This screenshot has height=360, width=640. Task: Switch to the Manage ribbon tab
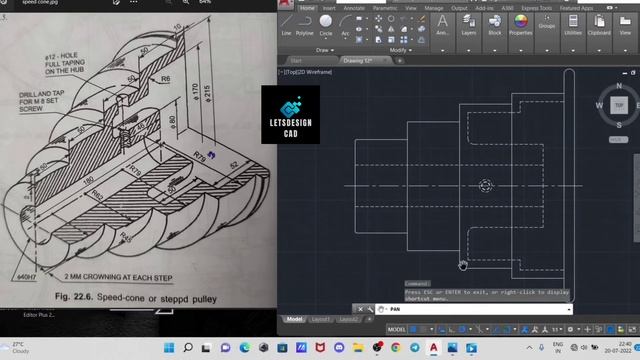coord(433,8)
